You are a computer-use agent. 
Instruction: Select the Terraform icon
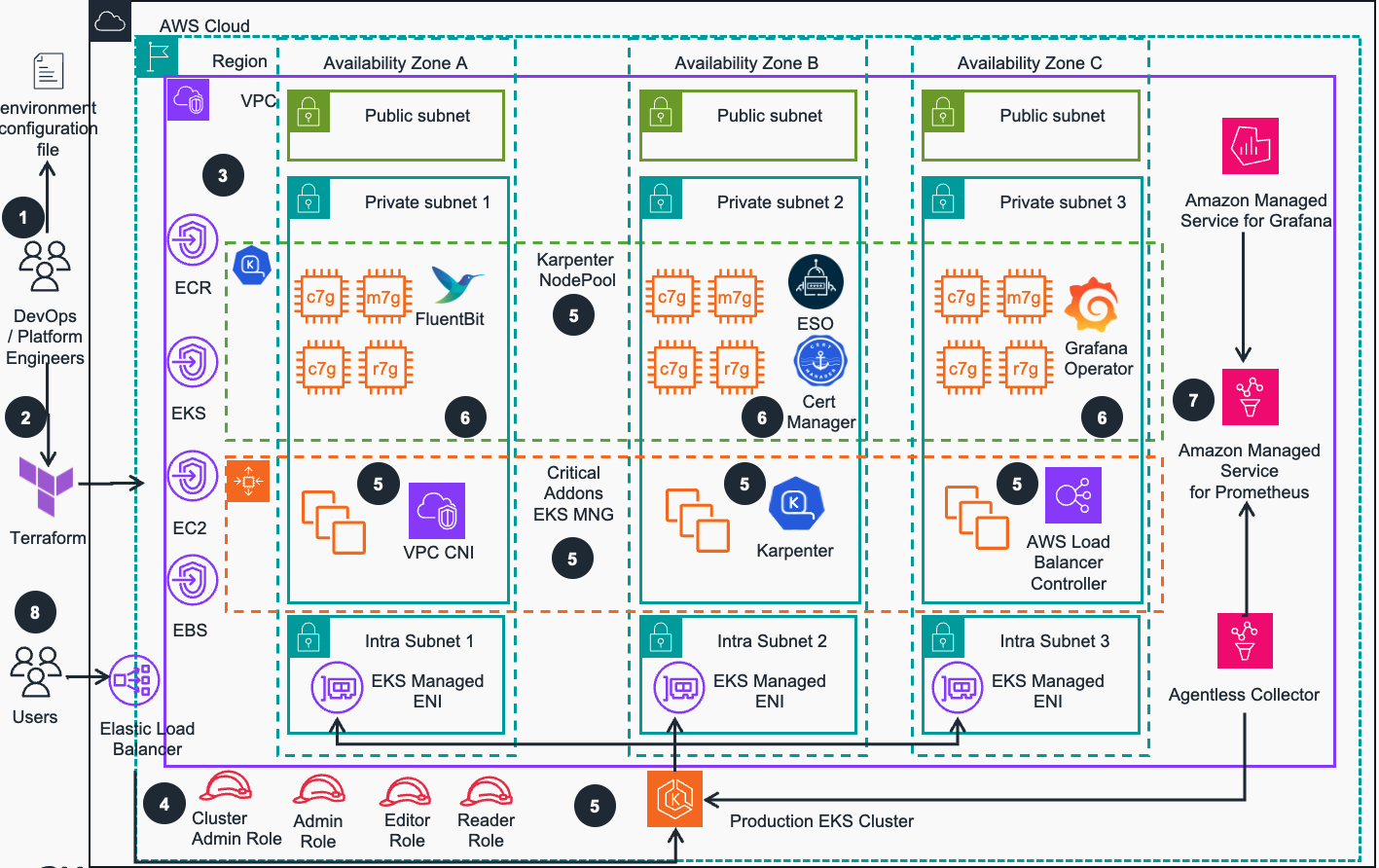tap(46, 484)
